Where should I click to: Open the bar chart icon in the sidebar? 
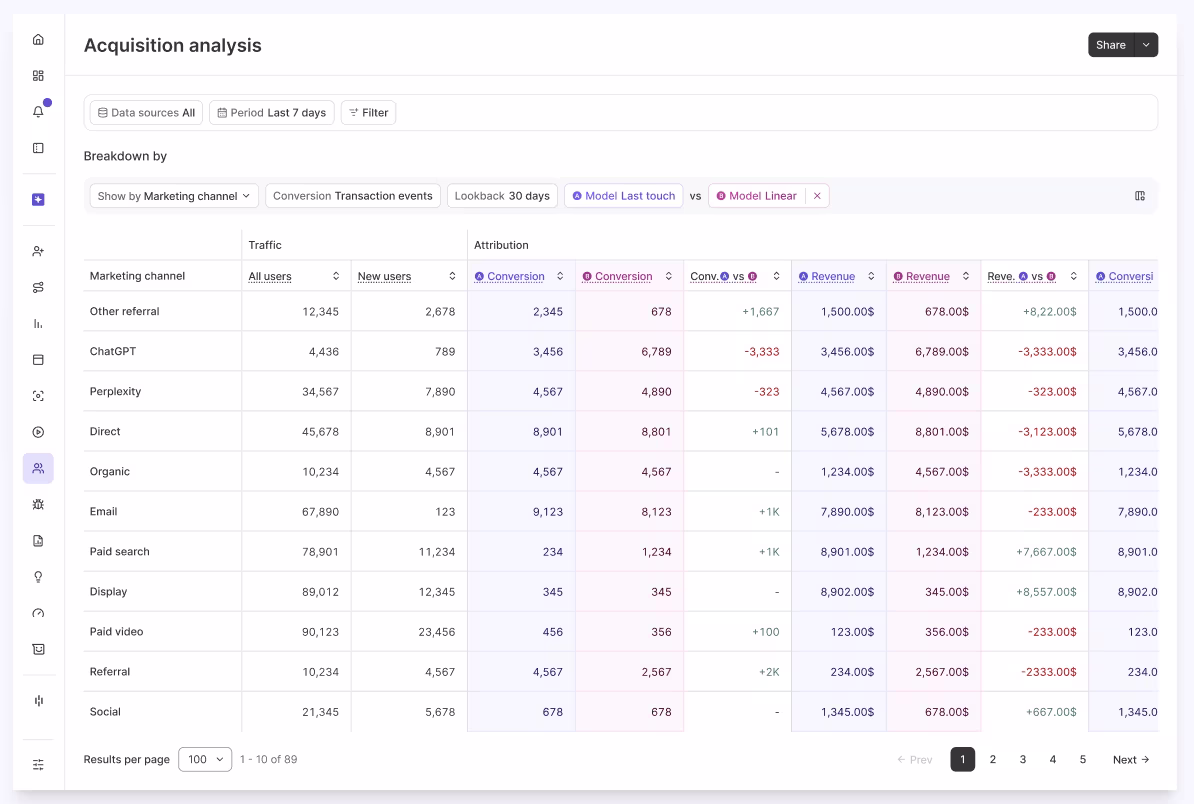tap(38, 324)
